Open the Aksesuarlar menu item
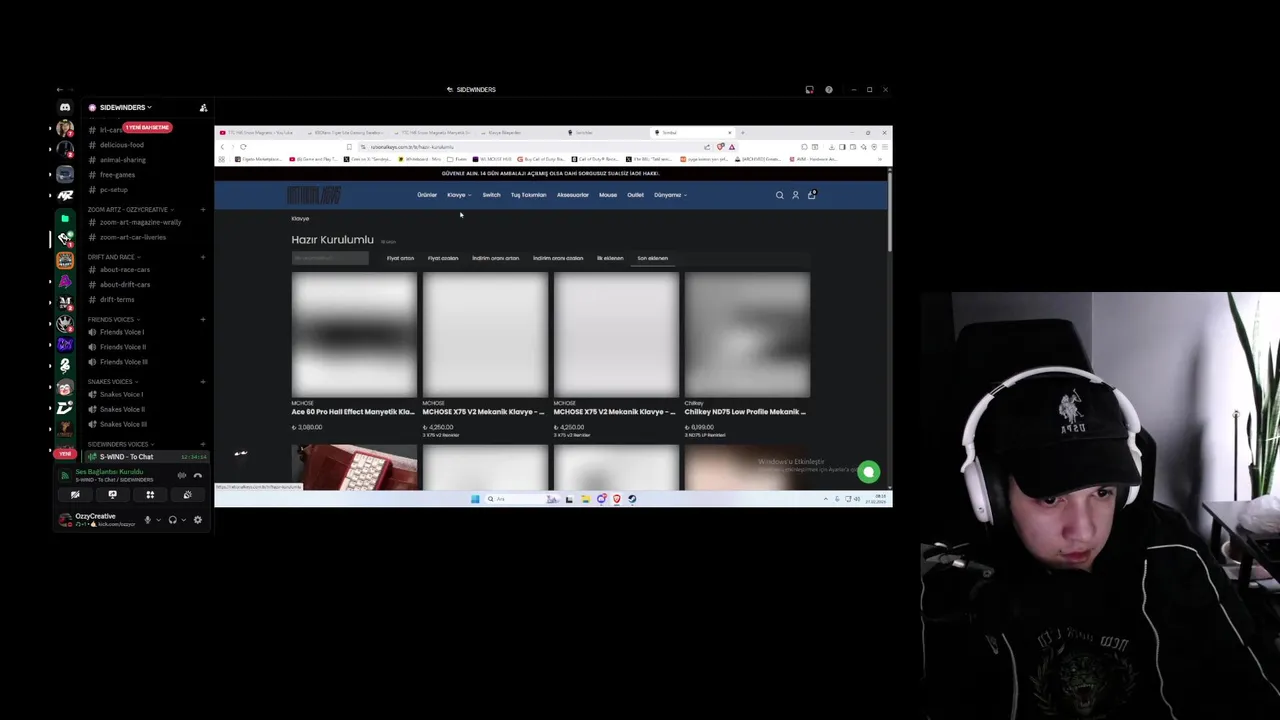The image size is (1280, 720). point(573,195)
